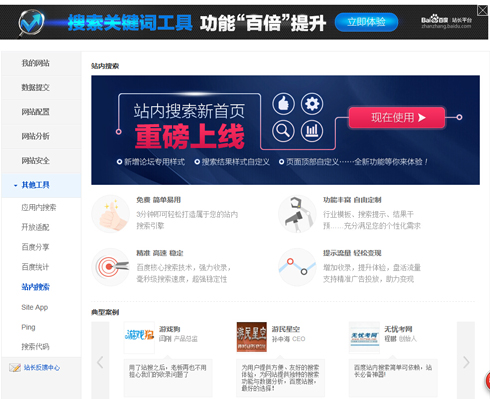
Task: Click 精准 高速 稳定 heading
Action: coord(160,253)
